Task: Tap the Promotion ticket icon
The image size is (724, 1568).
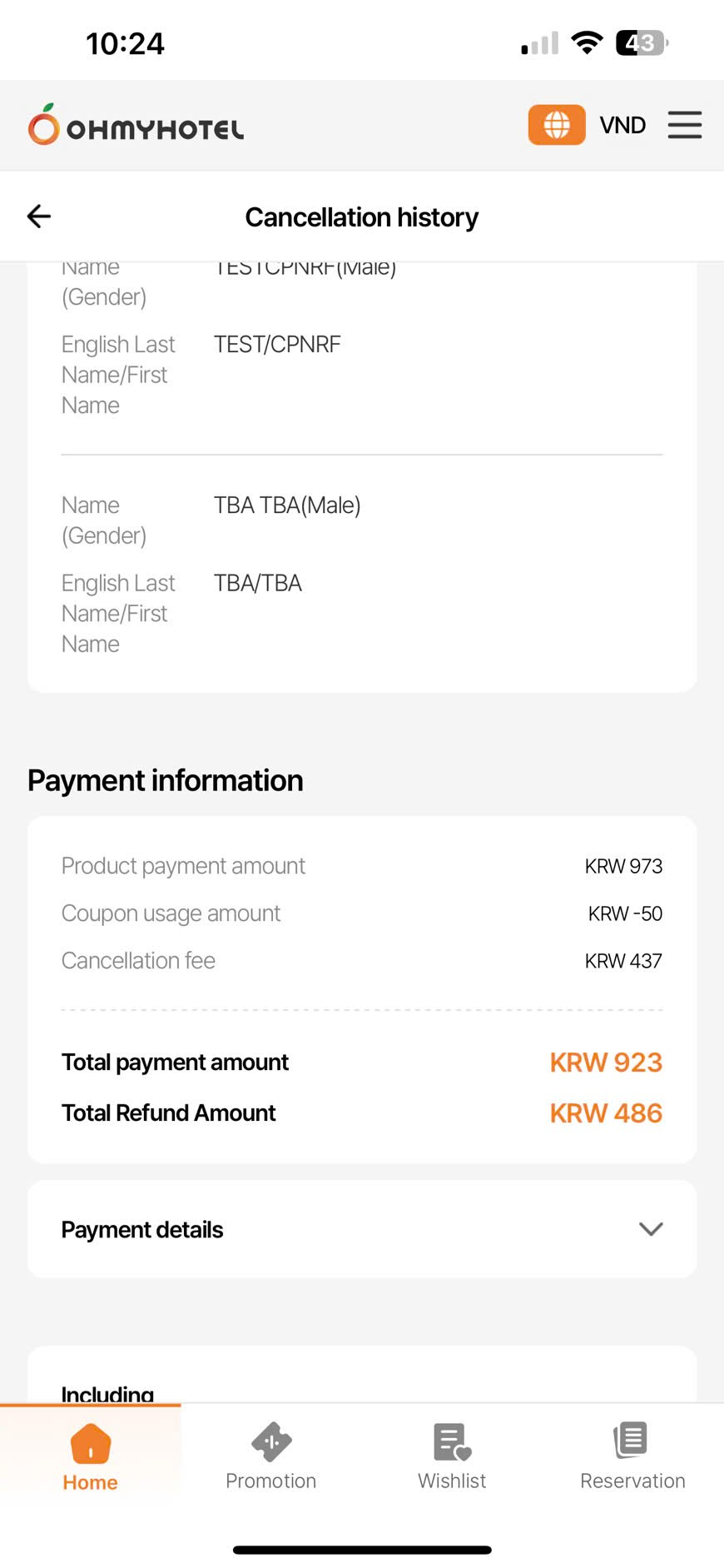Action: (x=271, y=1441)
